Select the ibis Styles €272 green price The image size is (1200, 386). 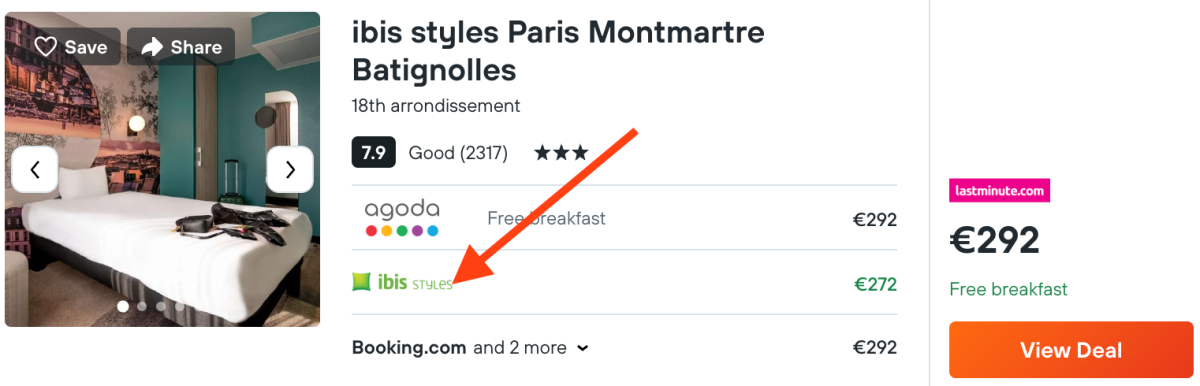(875, 284)
